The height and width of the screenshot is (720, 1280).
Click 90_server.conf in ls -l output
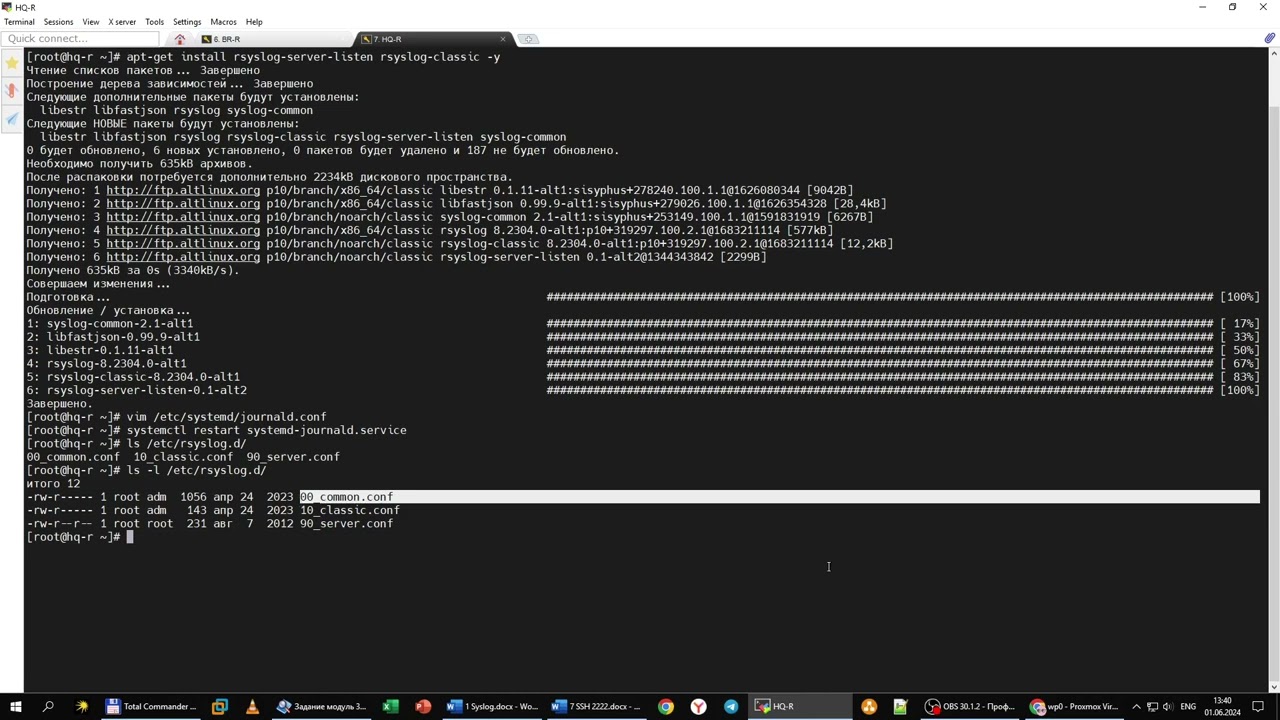pyautogui.click(x=346, y=524)
